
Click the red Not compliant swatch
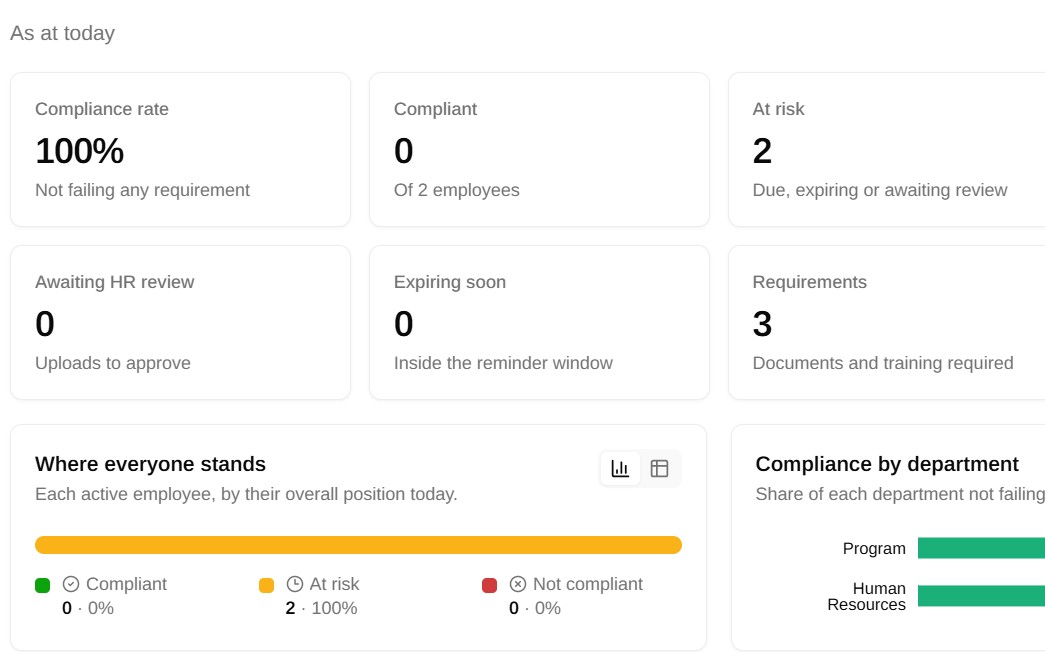point(489,585)
